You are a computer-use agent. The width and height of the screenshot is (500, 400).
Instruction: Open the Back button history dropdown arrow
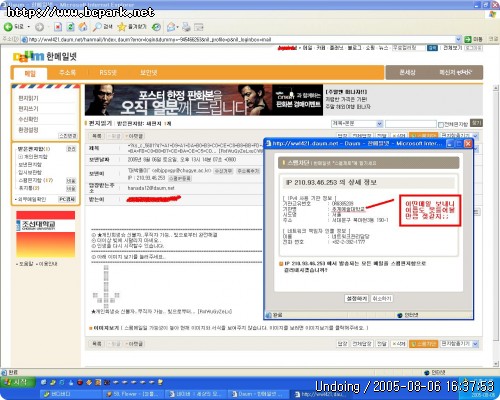tap(29, 27)
